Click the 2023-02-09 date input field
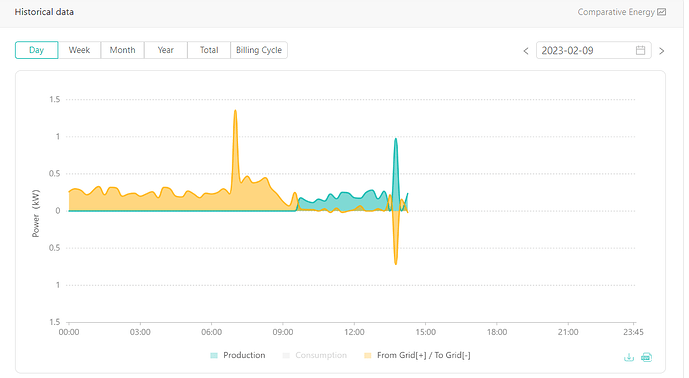The image size is (689, 378). (x=593, y=51)
